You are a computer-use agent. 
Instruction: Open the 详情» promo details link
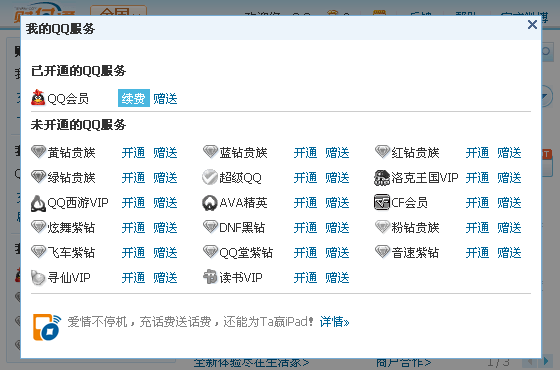(x=334, y=322)
